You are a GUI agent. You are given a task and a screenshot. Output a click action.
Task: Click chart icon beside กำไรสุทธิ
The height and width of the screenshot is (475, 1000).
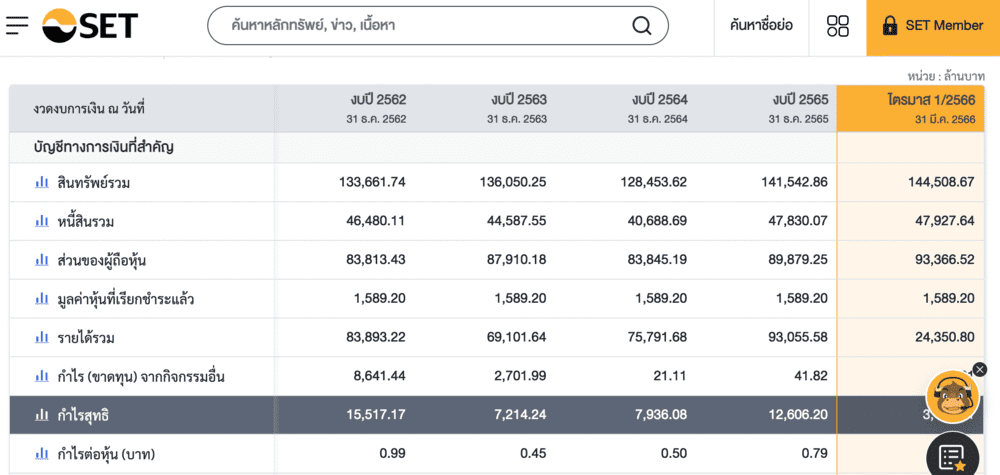(x=42, y=415)
